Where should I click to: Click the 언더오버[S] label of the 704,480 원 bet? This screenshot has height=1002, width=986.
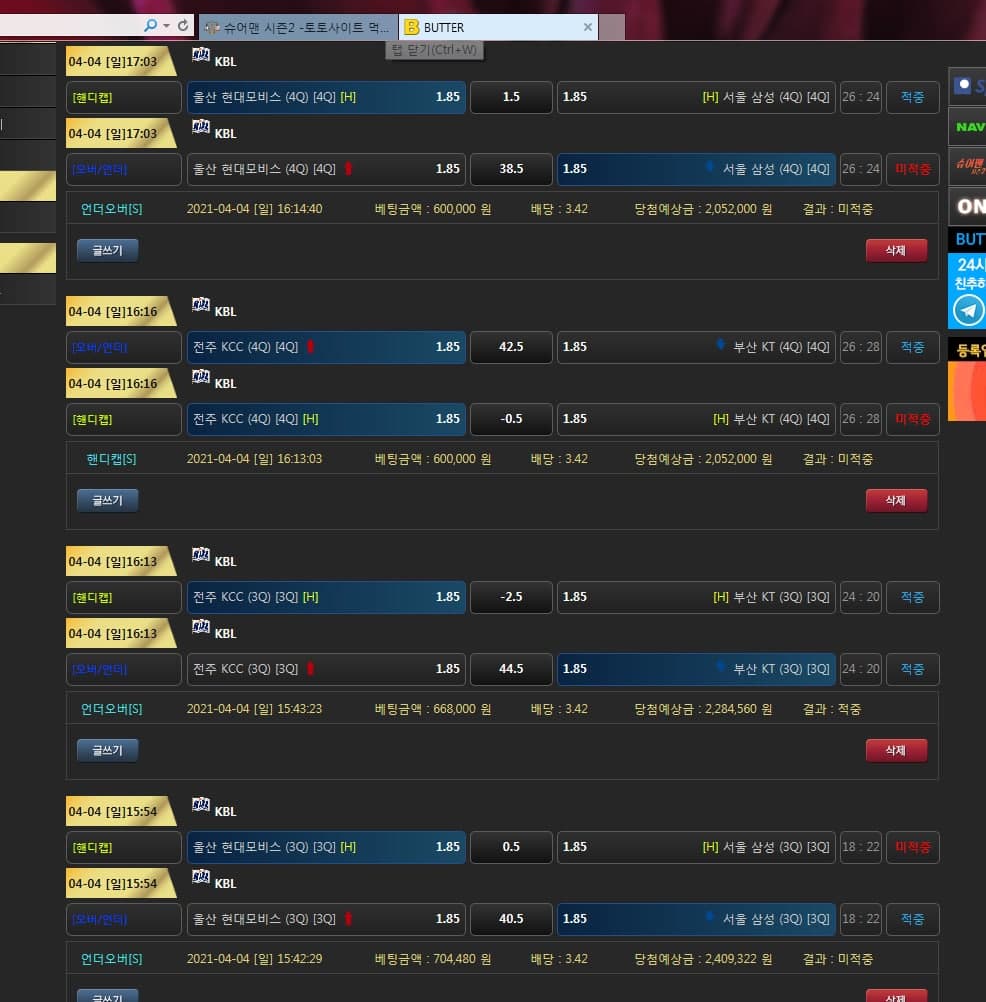coord(112,959)
